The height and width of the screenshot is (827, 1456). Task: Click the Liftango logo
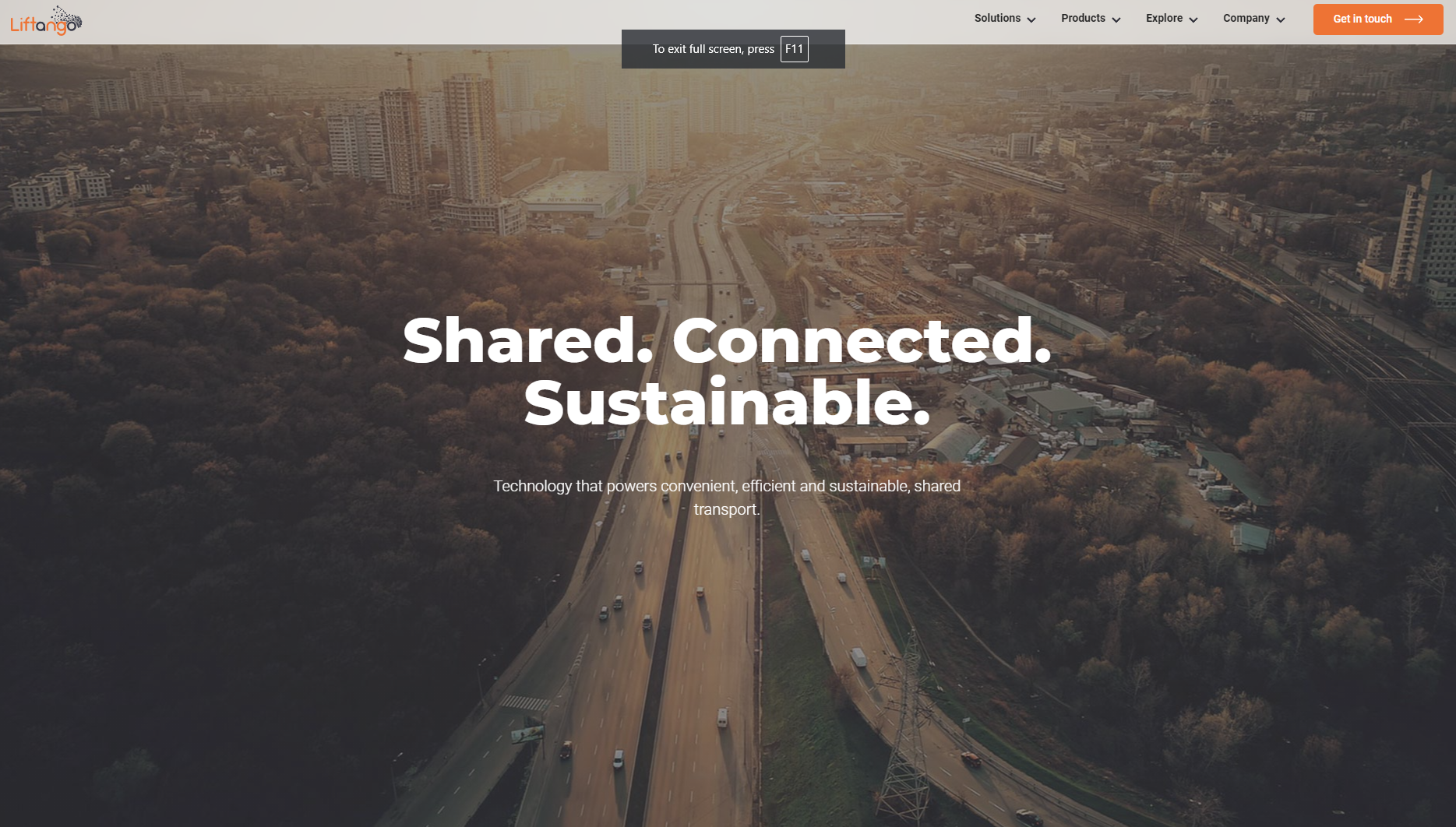[46, 21]
